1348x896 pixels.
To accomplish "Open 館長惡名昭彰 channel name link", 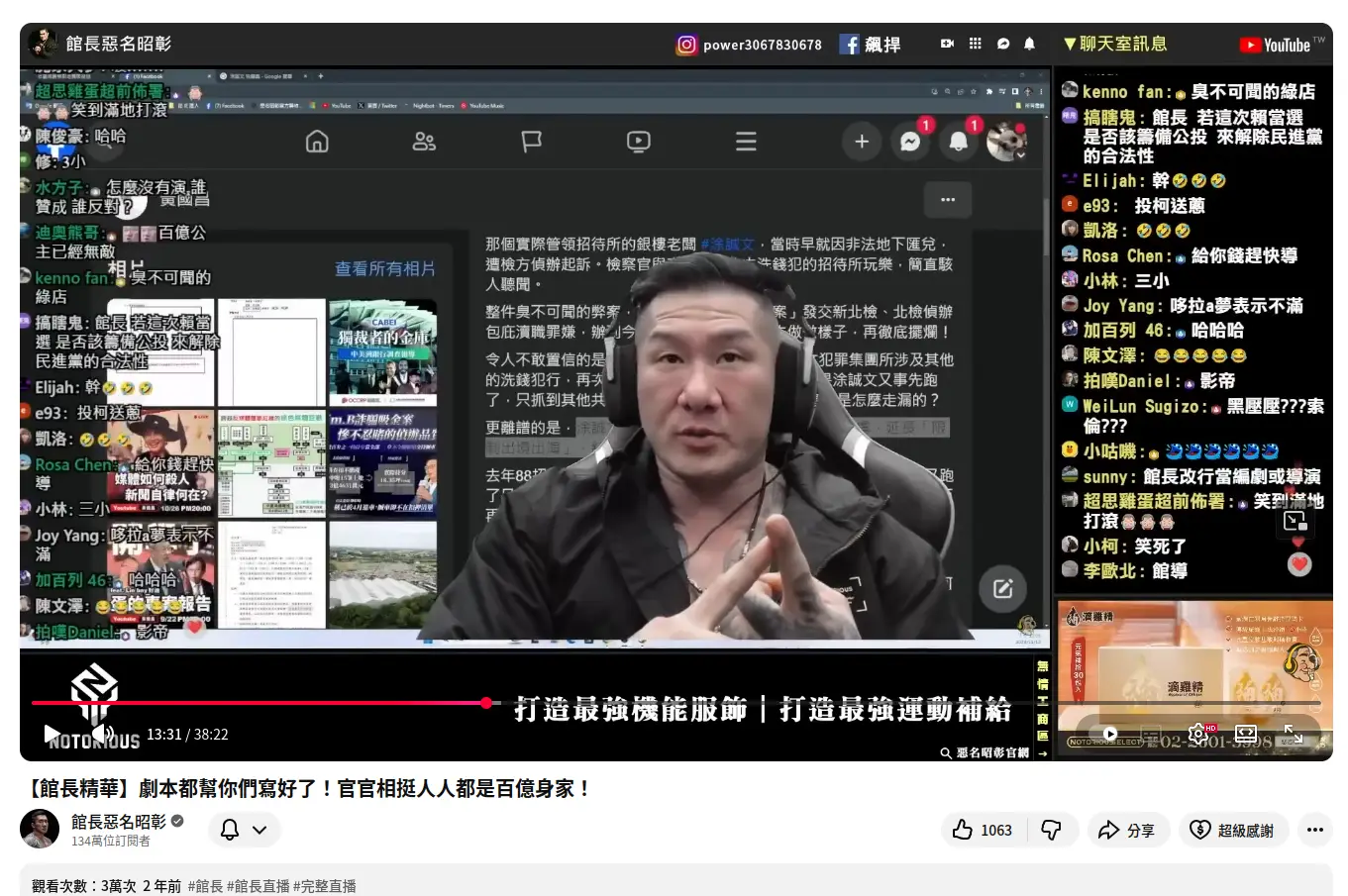I will [118, 821].
